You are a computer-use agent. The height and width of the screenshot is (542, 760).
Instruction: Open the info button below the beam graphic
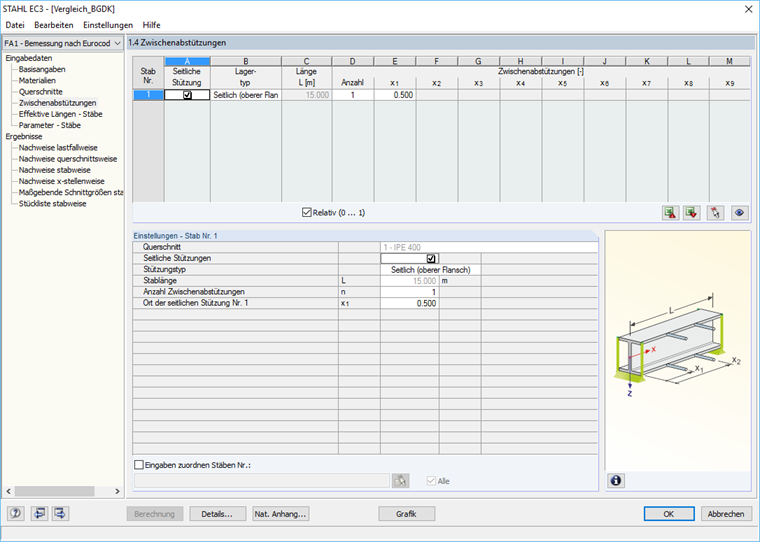pyautogui.click(x=616, y=480)
